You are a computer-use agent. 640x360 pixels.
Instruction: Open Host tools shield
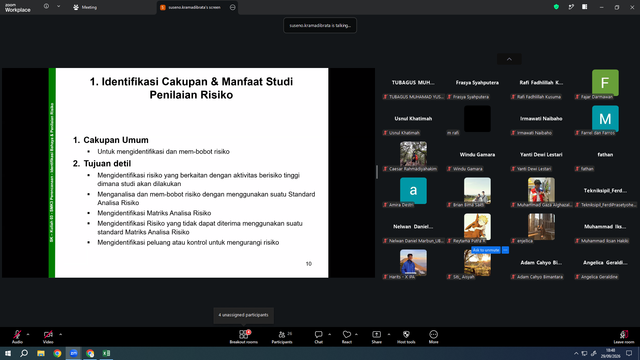(x=406, y=337)
